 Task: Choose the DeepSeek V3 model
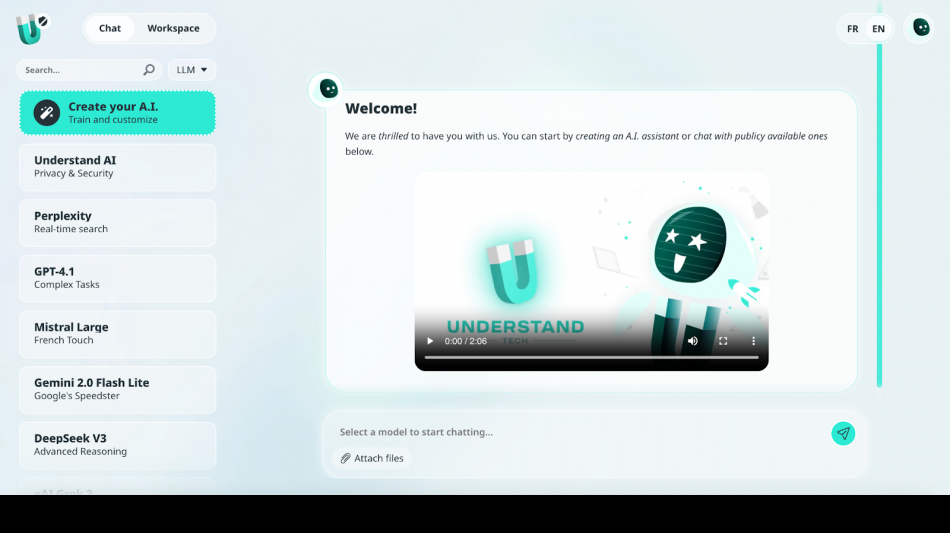[118, 445]
